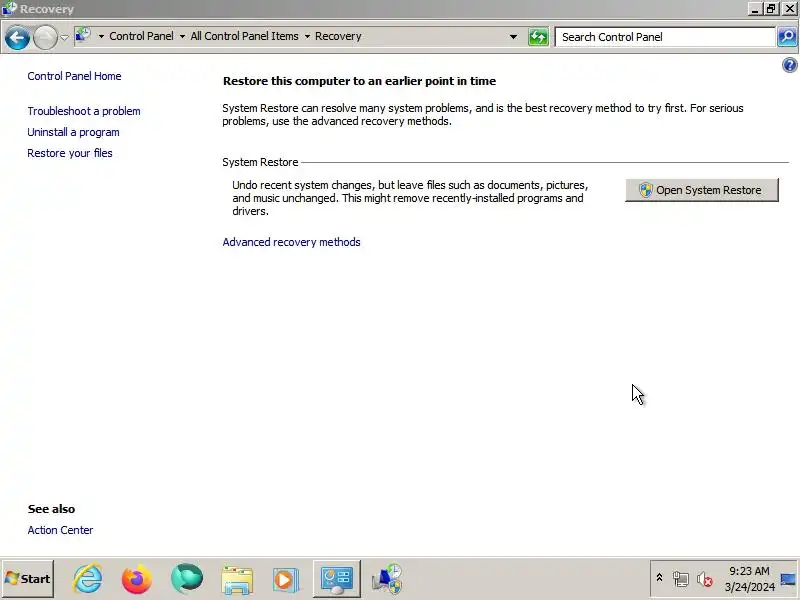The image size is (800, 600).
Task: Click the Control Panel address bar icon
Action: click(83, 36)
